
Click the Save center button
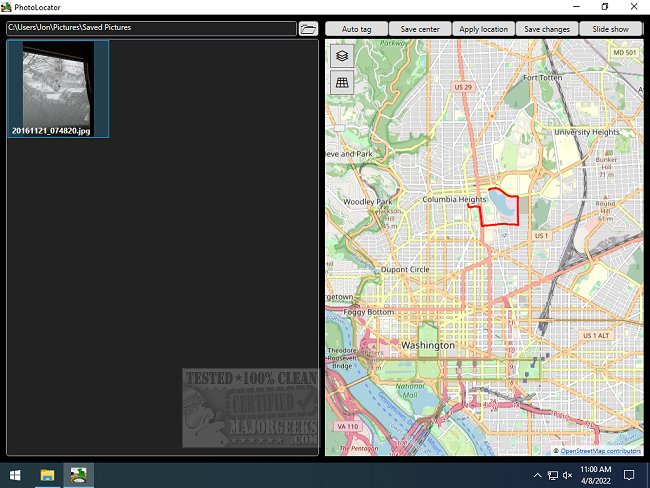(x=420, y=29)
